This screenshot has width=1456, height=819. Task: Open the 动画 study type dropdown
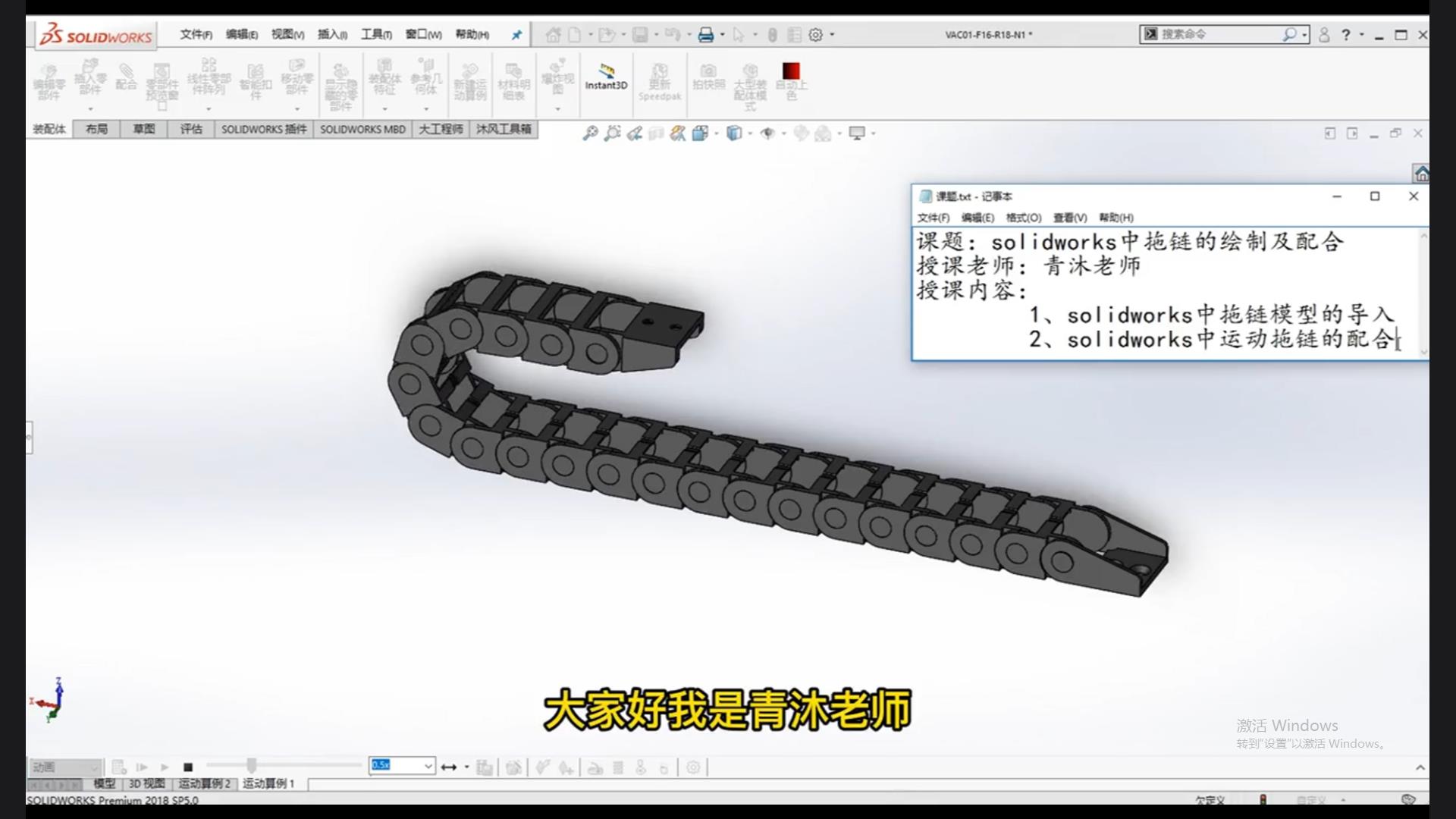[x=64, y=767]
